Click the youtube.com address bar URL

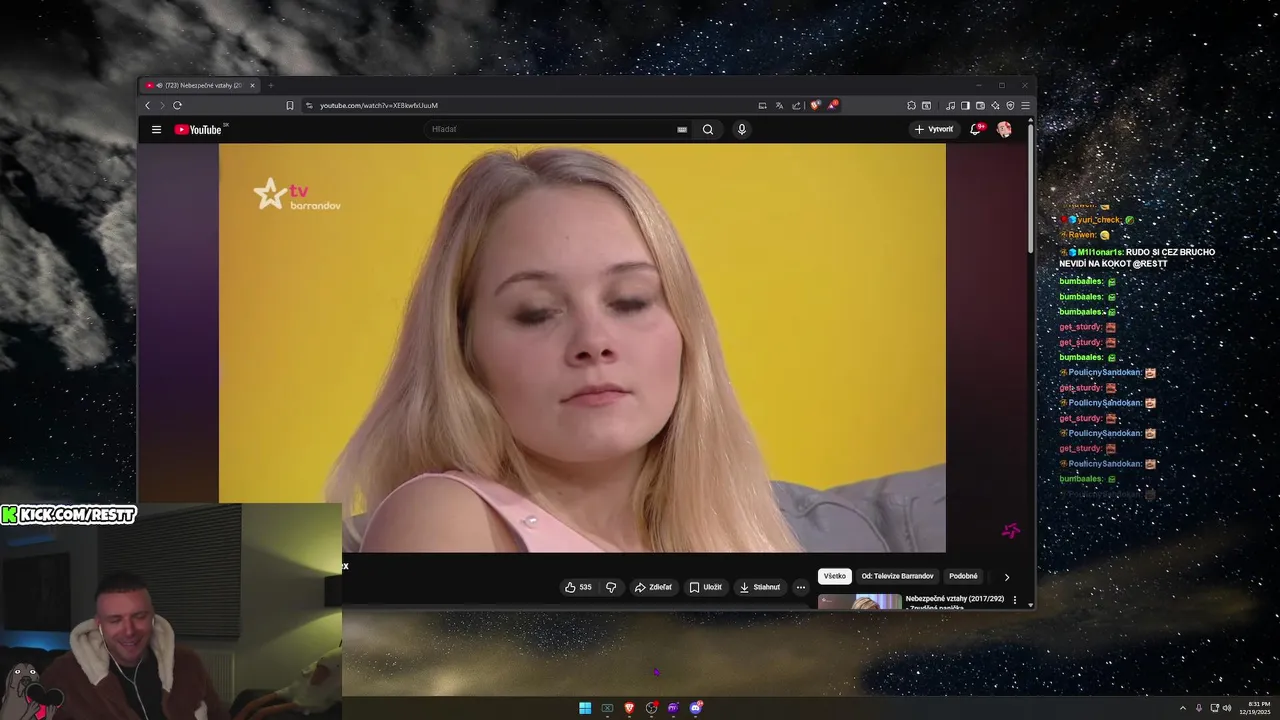tap(379, 105)
